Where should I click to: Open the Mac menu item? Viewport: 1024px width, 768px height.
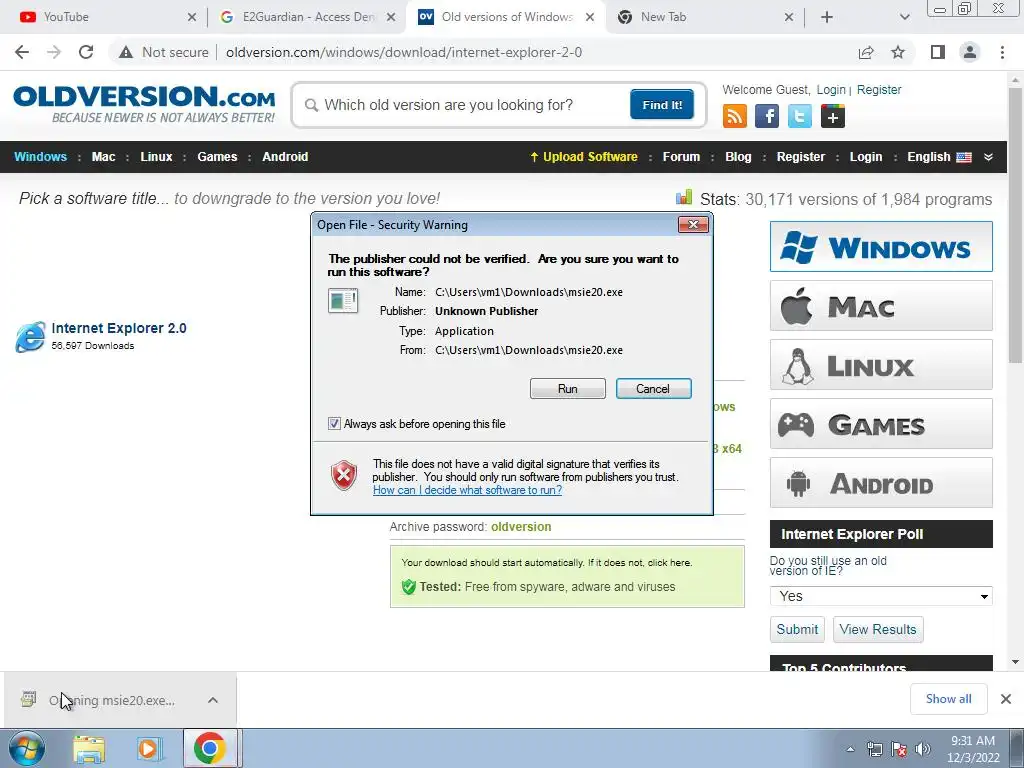(x=103, y=157)
